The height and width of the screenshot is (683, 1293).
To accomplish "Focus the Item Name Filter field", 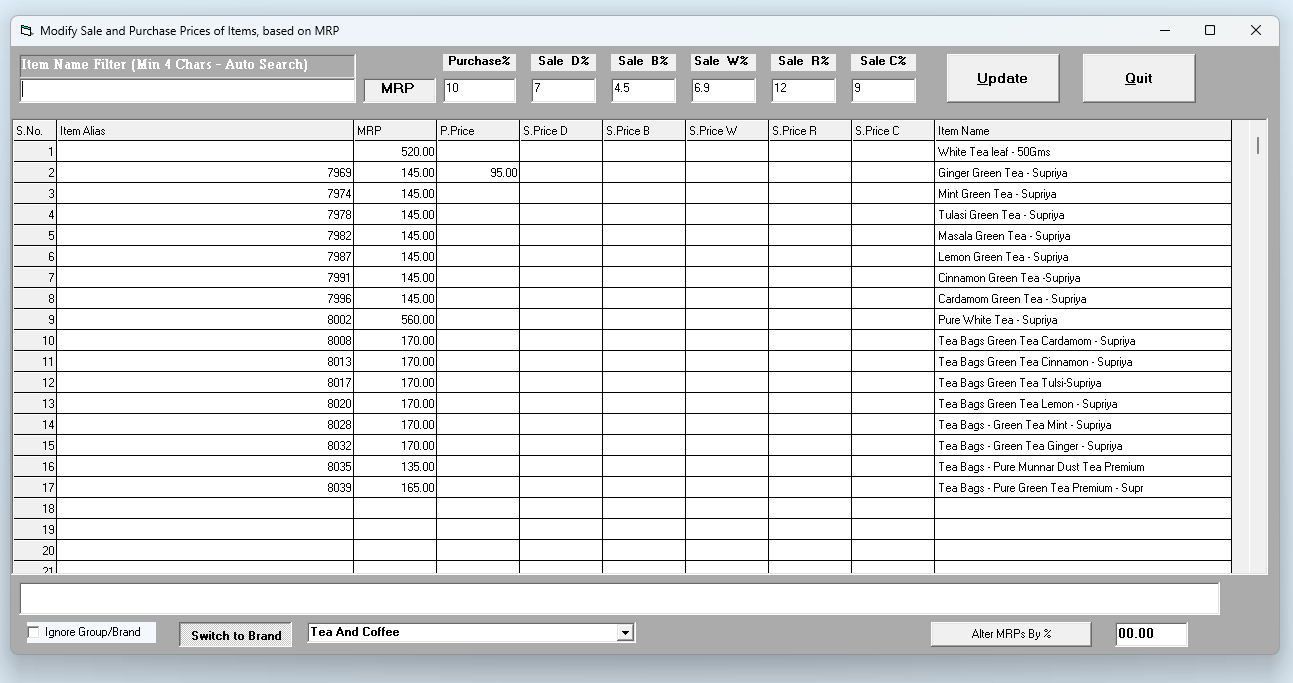I will click(187, 90).
